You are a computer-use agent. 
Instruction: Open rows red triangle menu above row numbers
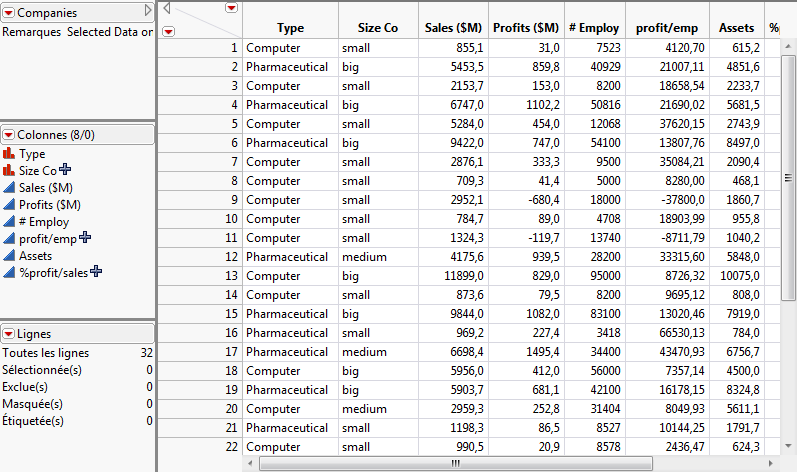[x=167, y=31]
